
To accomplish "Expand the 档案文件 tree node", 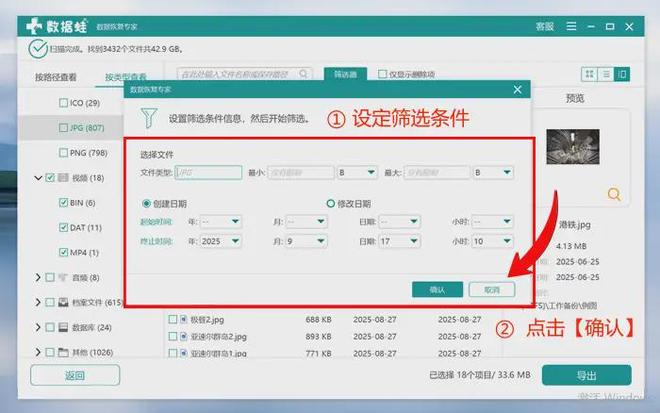I will click(38, 302).
